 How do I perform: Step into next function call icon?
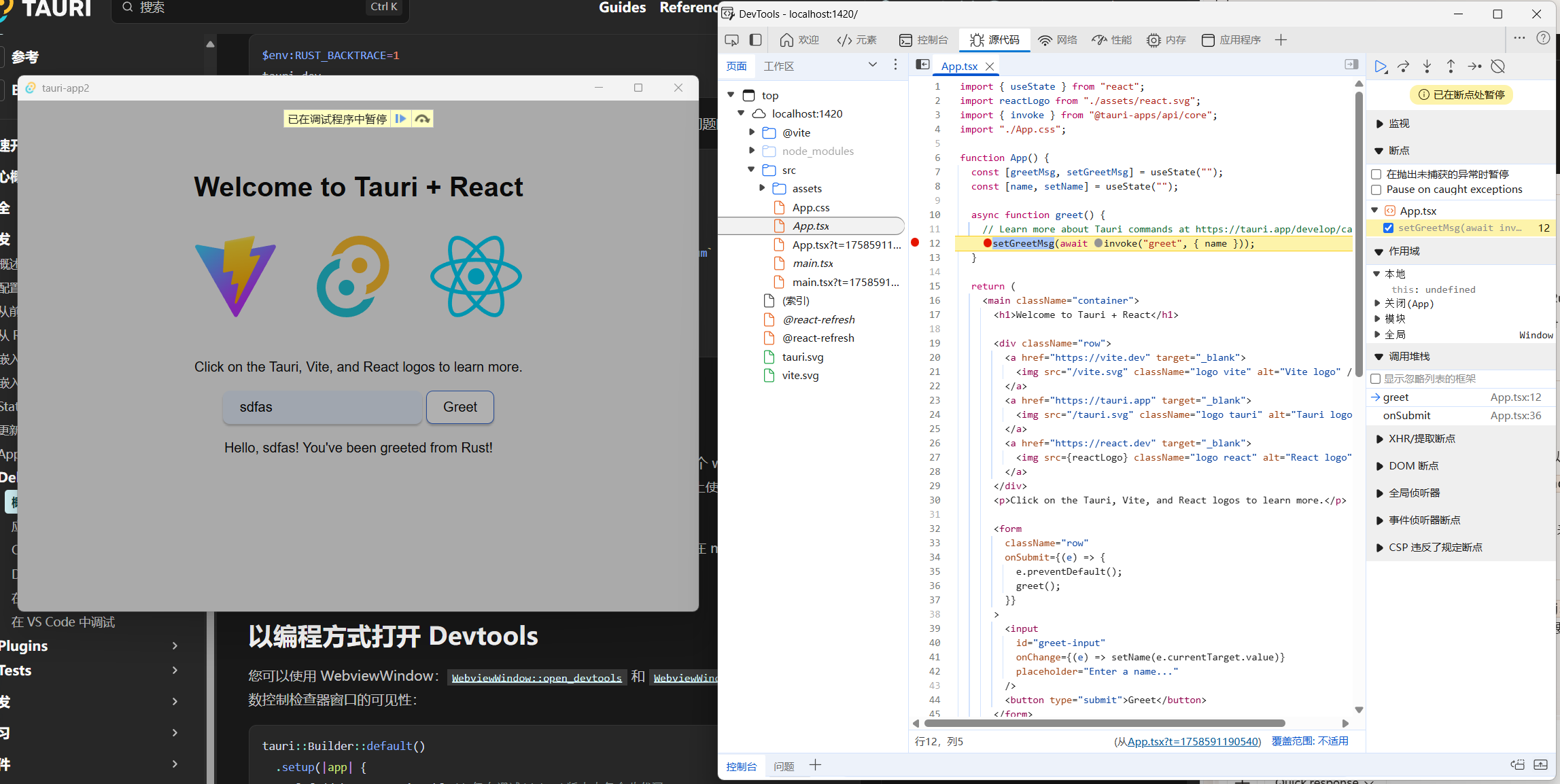click(x=1427, y=66)
